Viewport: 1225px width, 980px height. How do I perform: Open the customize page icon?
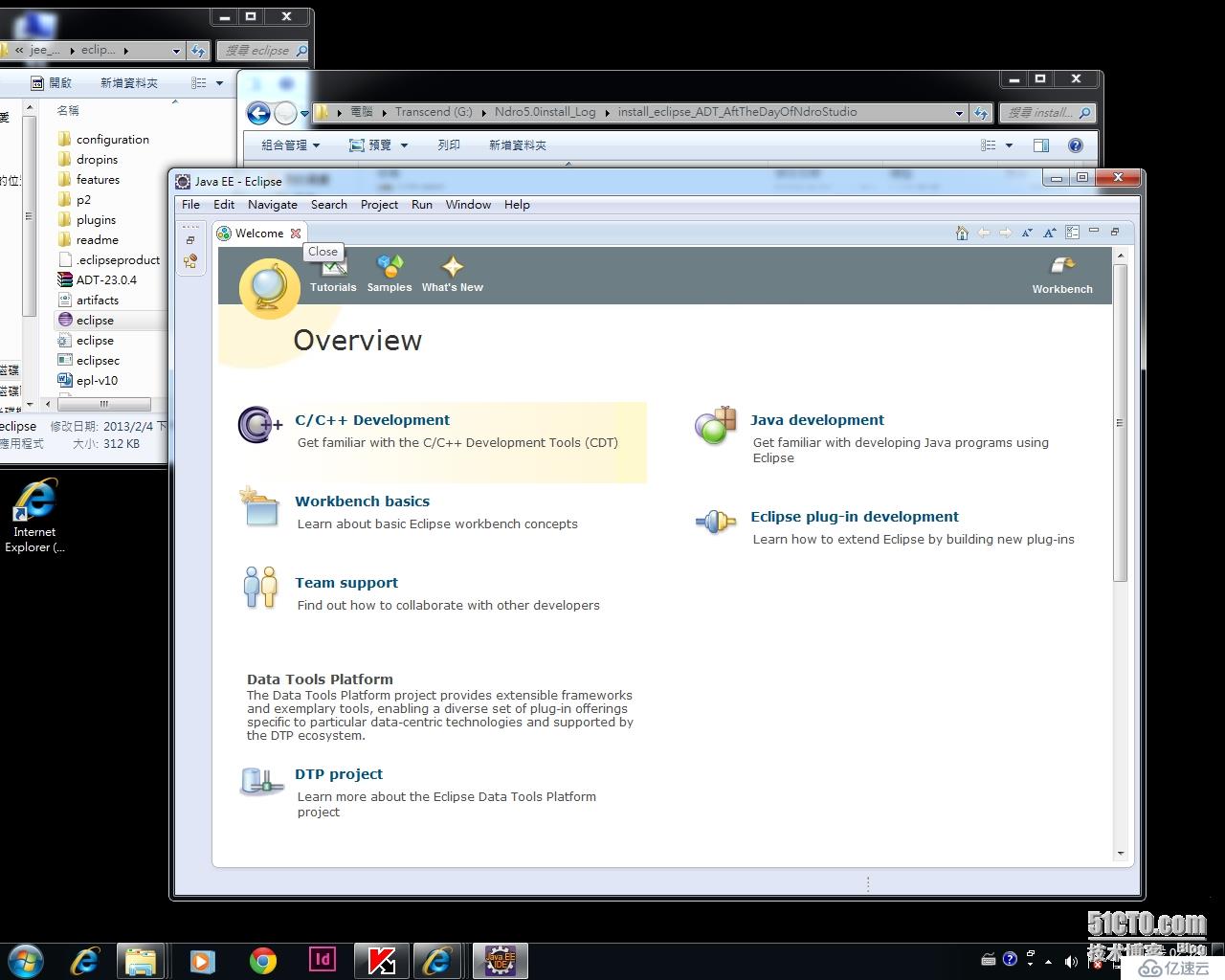click(1072, 233)
